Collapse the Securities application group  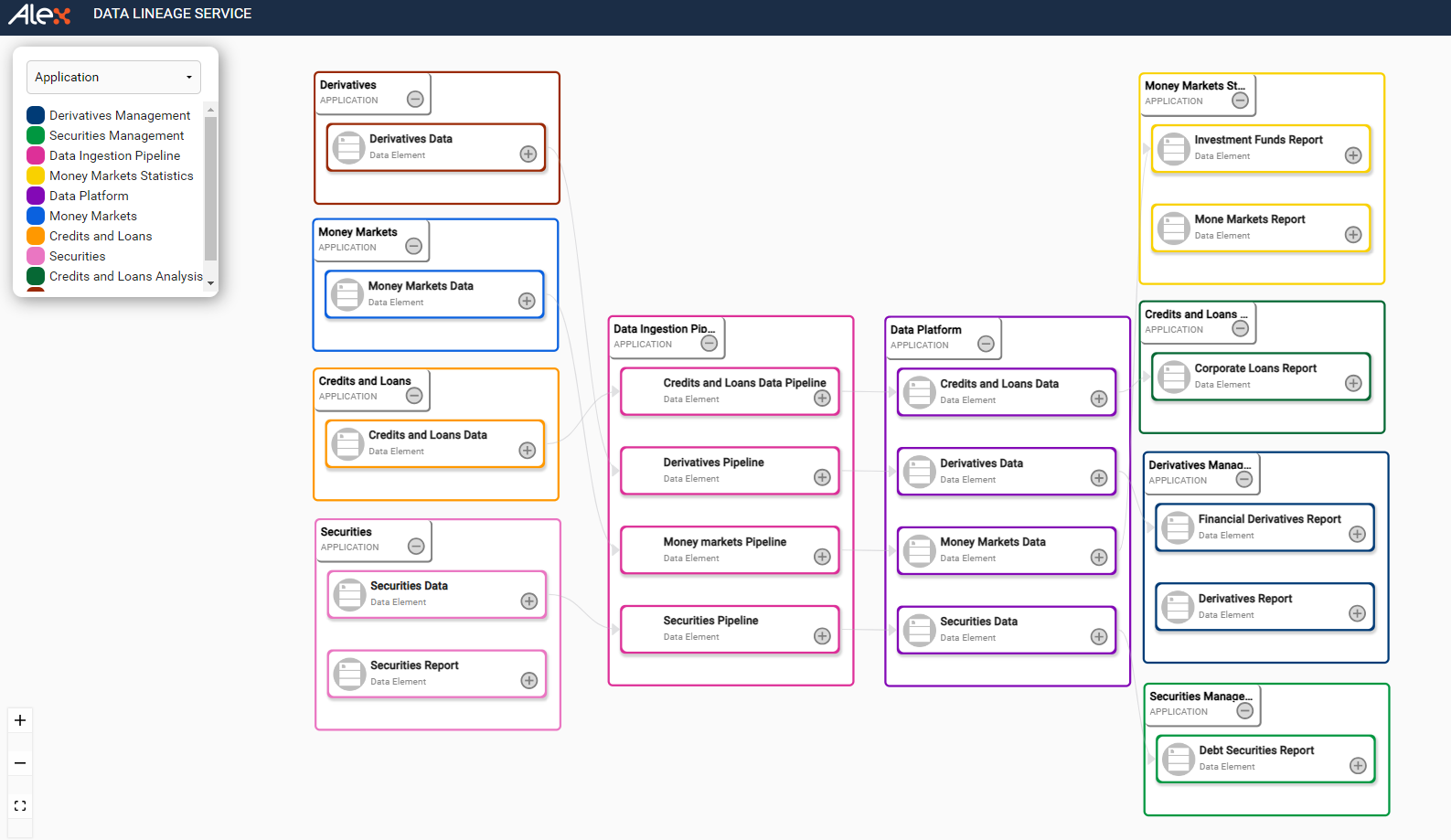[416, 546]
